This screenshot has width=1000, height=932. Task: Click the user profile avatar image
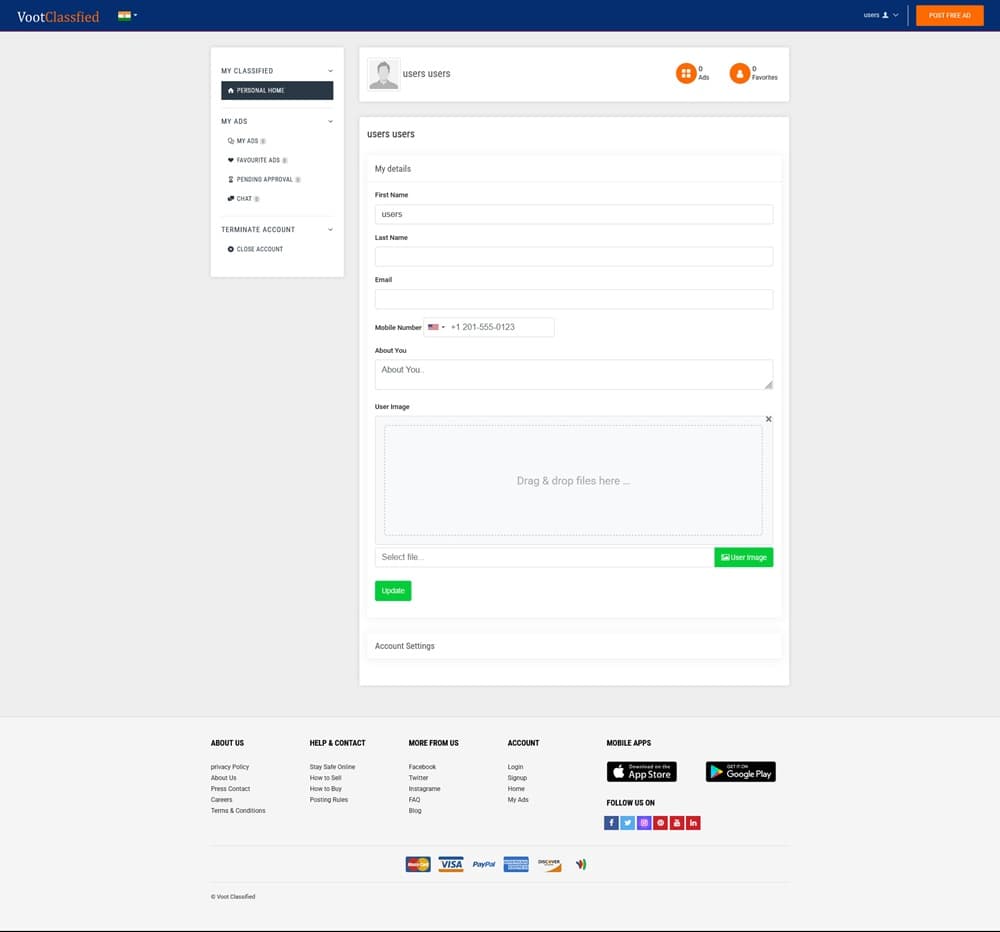click(383, 74)
